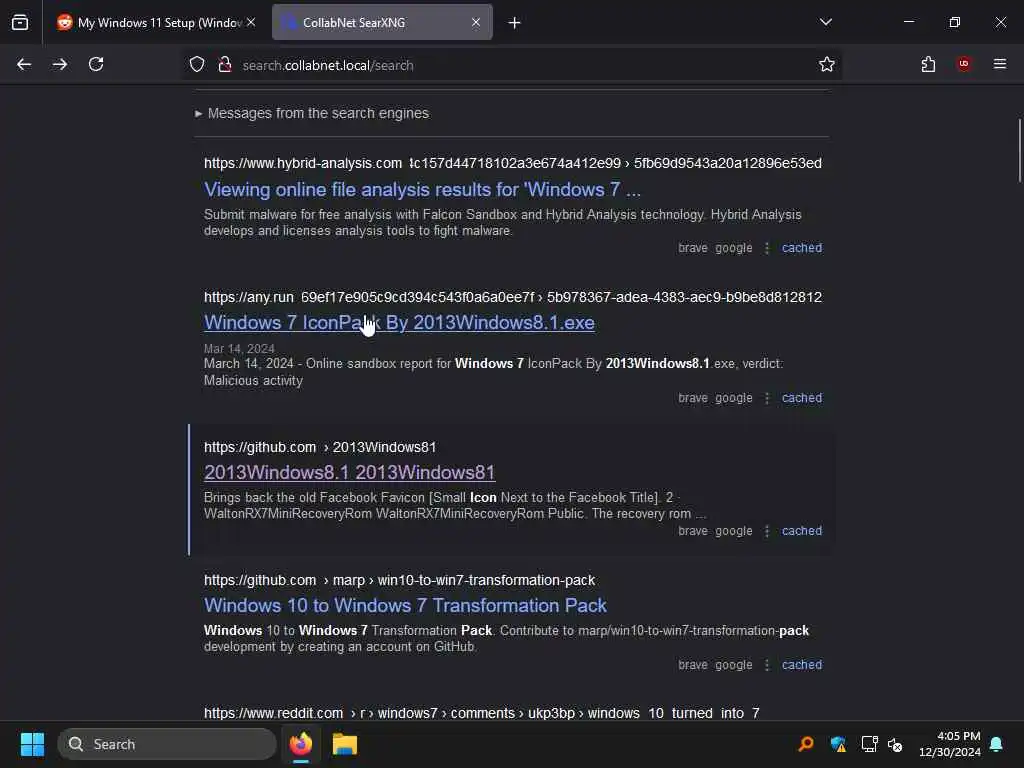Image resolution: width=1024 pixels, height=768 pixels.
Task: Open options dots for hybrid-analysis result
Action: click(767, 248)
